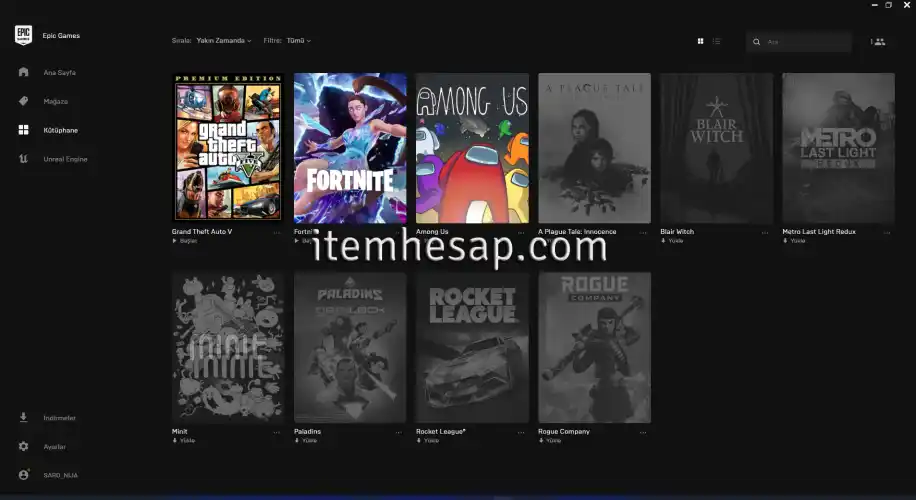
Task: Click the library search field
Action: pyautogui.click(x=805, y=41)
